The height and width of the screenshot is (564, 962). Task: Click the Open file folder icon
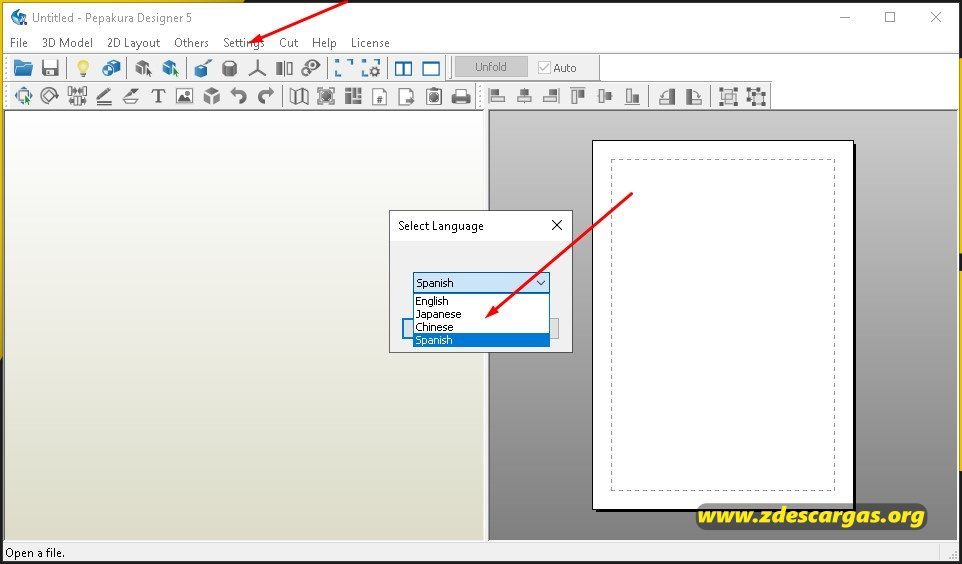click(23, 68)
